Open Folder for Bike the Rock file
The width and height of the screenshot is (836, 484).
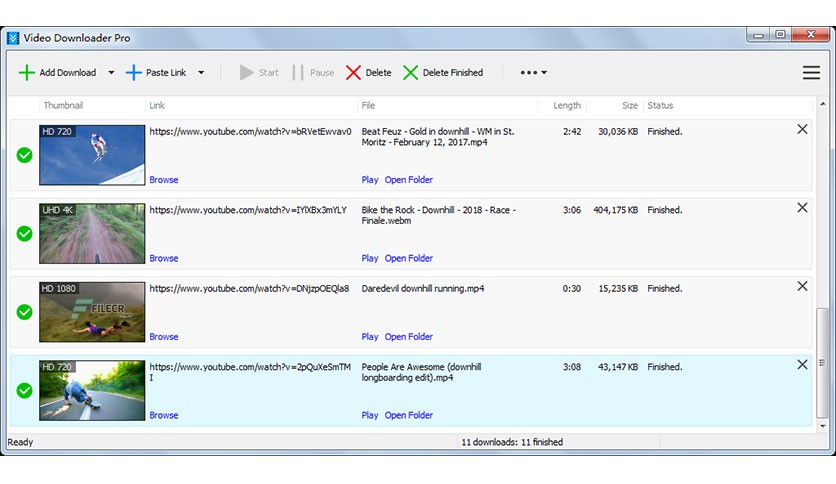(x=408, y=259)
